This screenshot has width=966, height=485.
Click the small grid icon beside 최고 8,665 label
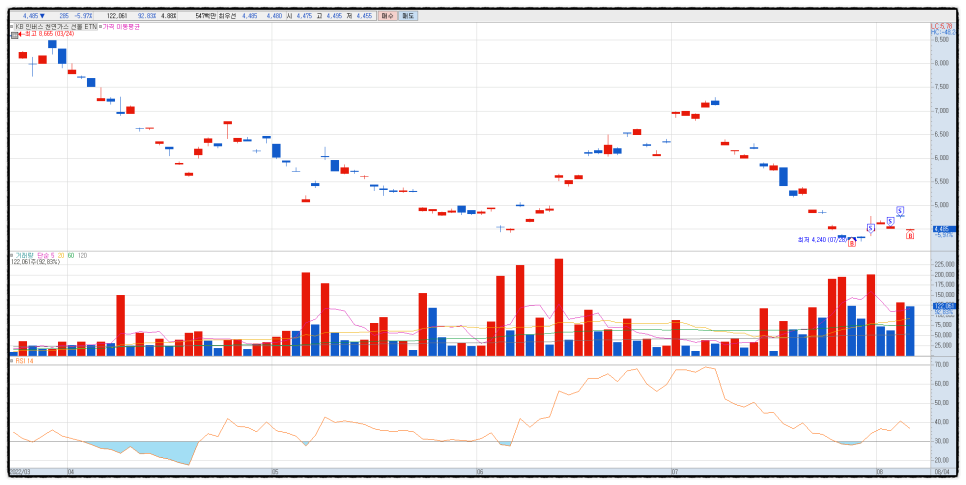[15, 35]
